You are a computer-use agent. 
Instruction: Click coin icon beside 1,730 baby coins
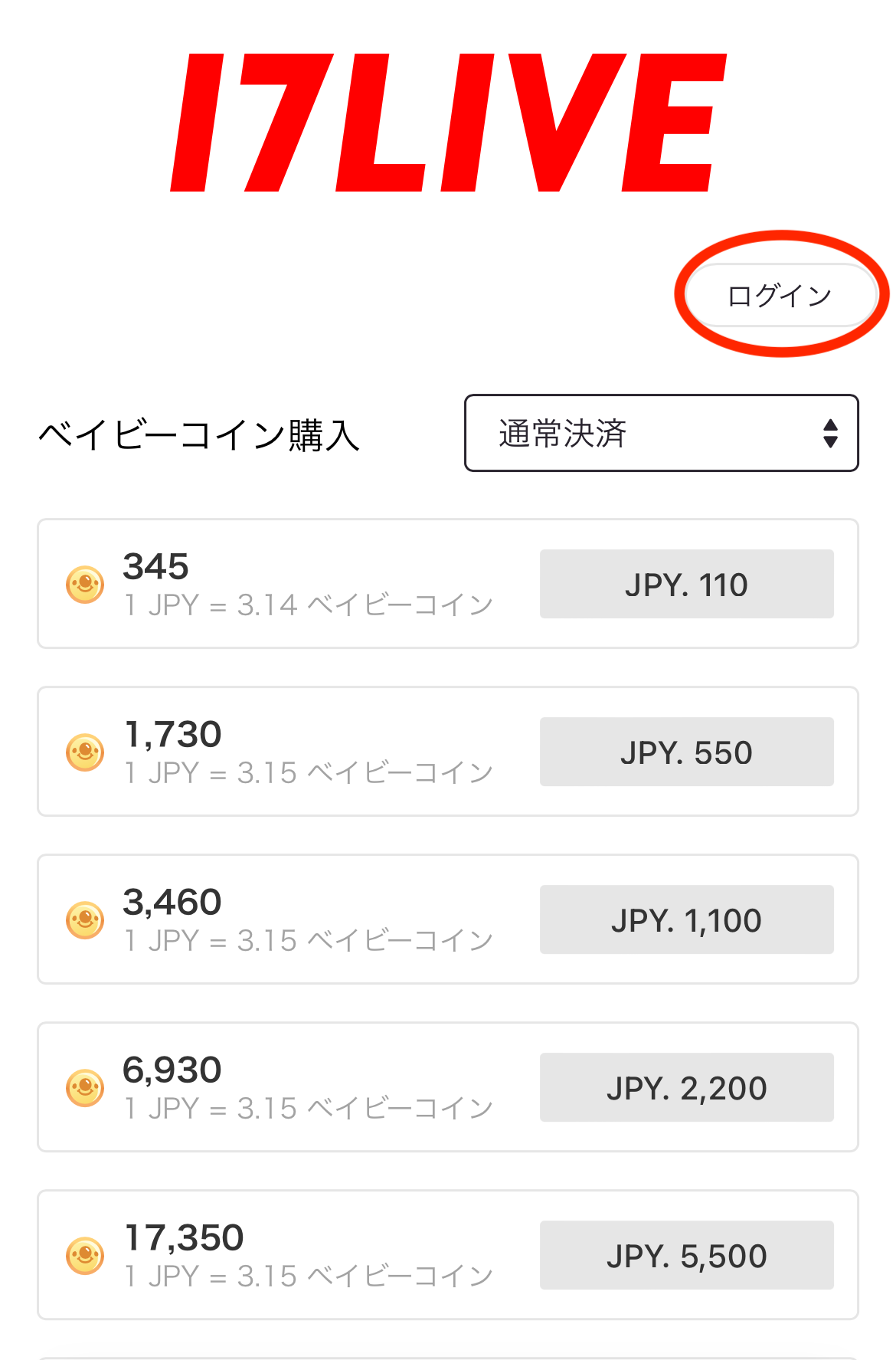[85, 752]
